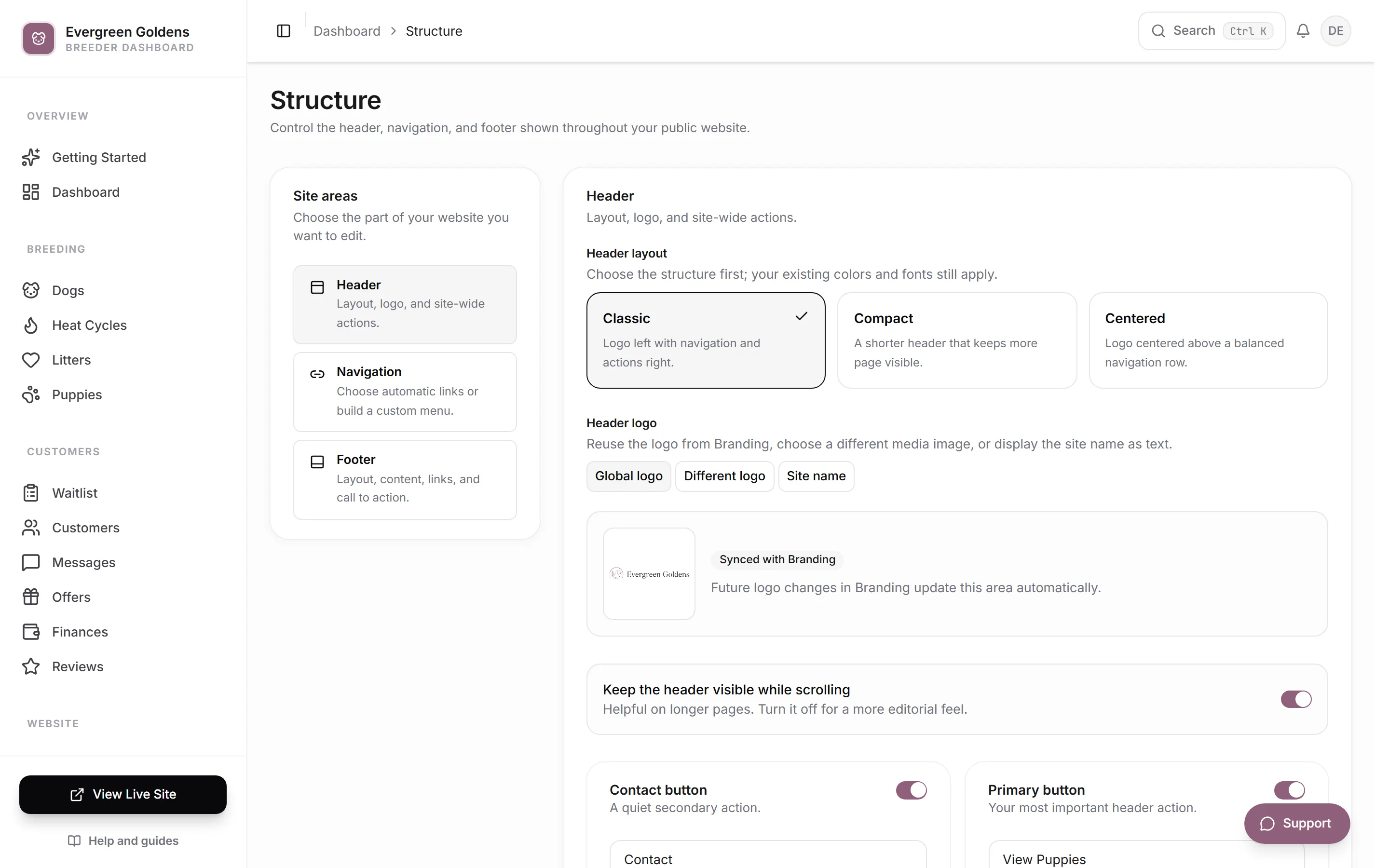The width and height of the screenshot is (1389, 868).
Task: Click the Litters heart icon
Action: [31, 360]
